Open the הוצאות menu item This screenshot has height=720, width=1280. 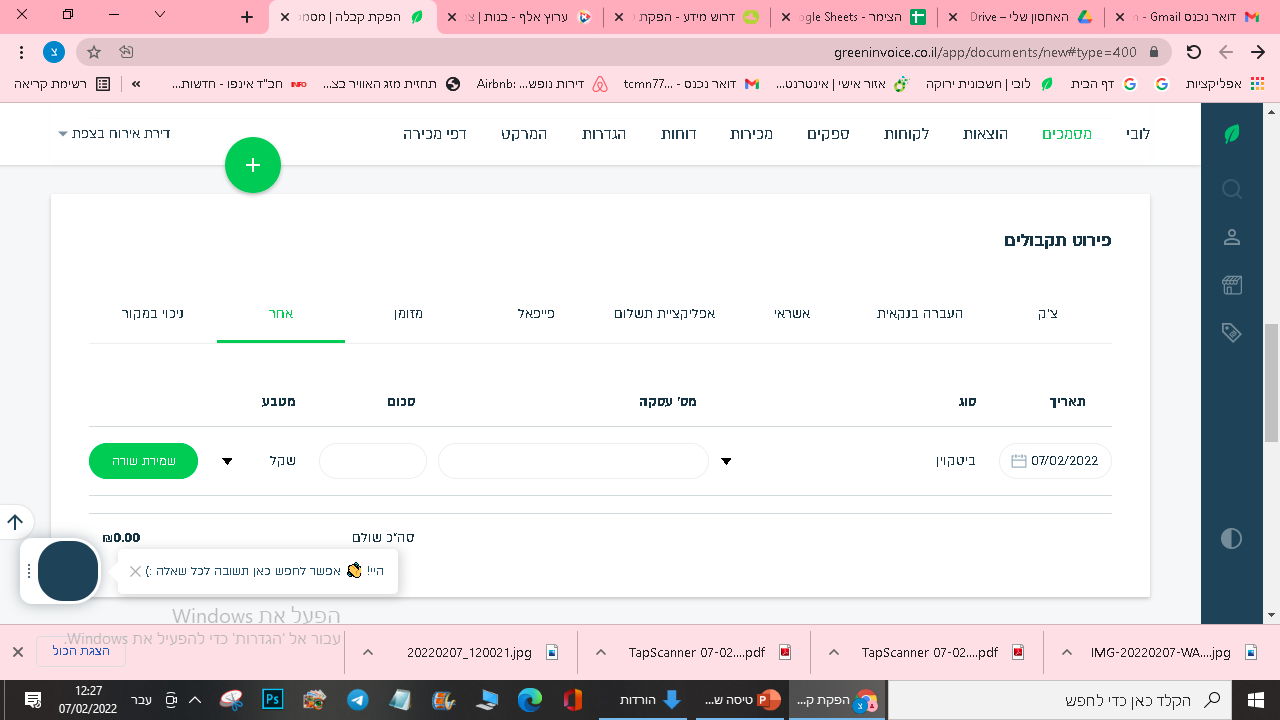click(985, 134)
